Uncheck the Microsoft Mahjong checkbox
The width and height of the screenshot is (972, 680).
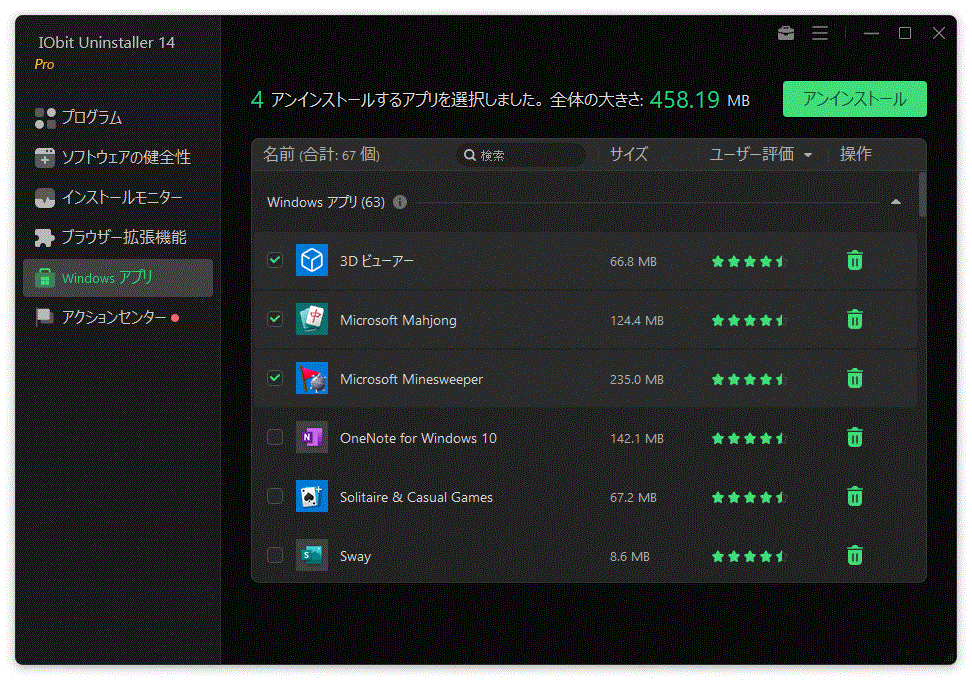[x=275, y=319]
